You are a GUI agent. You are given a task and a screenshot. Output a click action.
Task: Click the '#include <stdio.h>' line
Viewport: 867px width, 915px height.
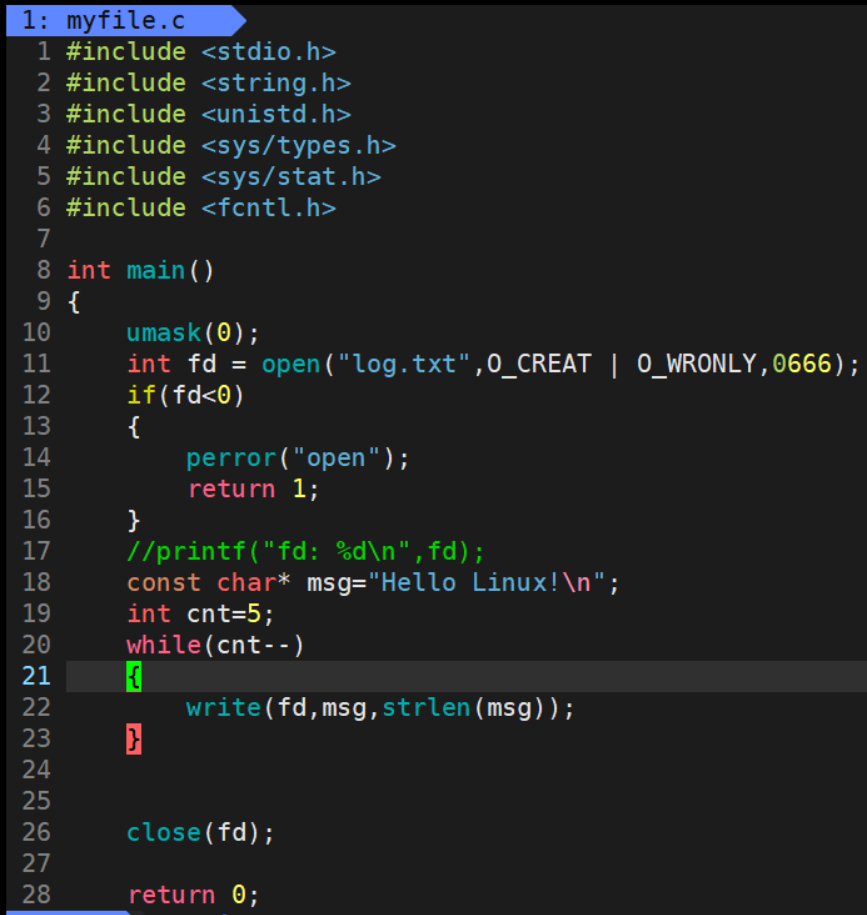pyautogui.click(x=201, y=52)
